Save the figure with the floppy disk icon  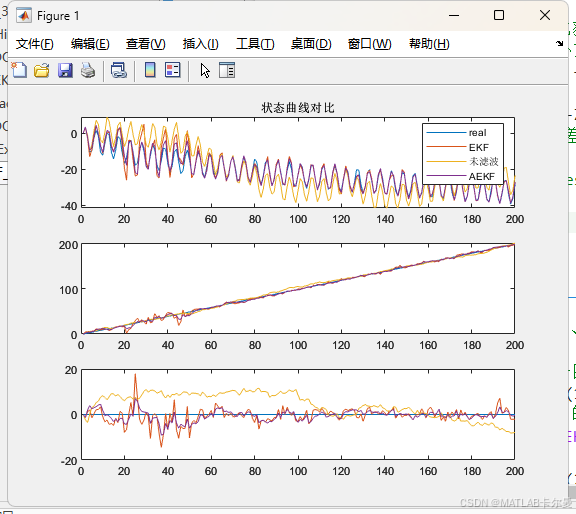pyautogui.click(x=65, y=70)
